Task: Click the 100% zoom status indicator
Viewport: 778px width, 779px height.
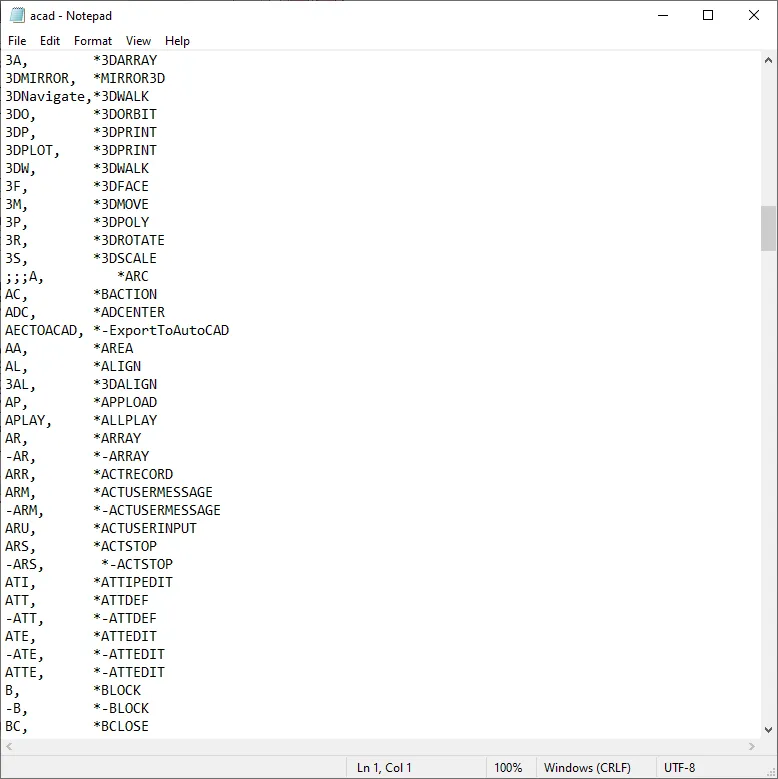Action: coord(508,768)
